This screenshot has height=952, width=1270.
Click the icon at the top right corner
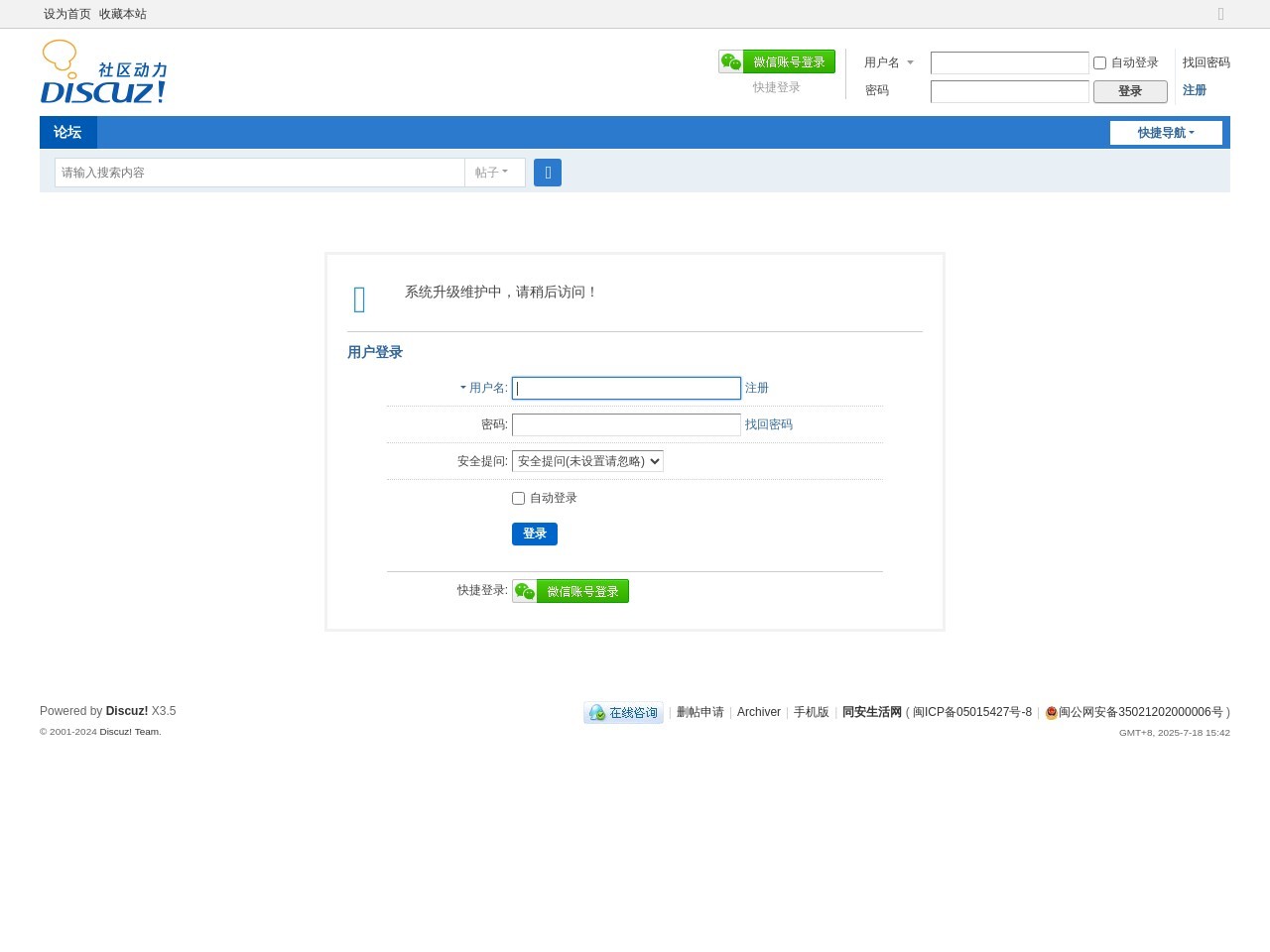point(1220,14)
